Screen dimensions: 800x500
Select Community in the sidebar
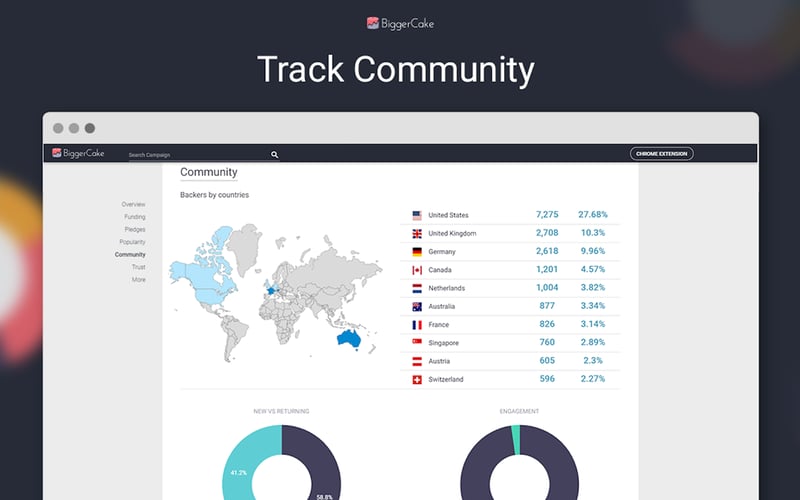click(130, 255)
